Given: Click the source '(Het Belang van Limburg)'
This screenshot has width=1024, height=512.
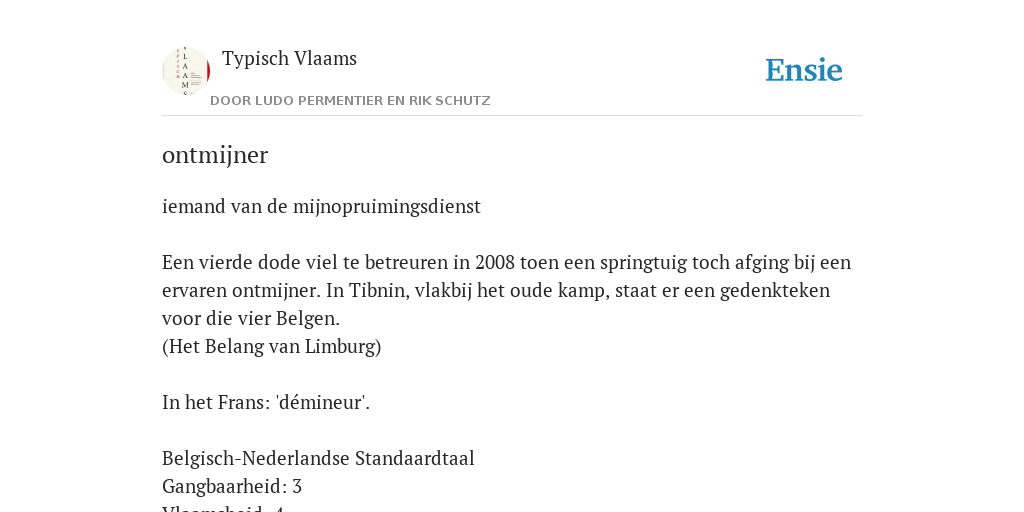Looking at the screenshot, I should pyautogui.click(x=272, y=346).
